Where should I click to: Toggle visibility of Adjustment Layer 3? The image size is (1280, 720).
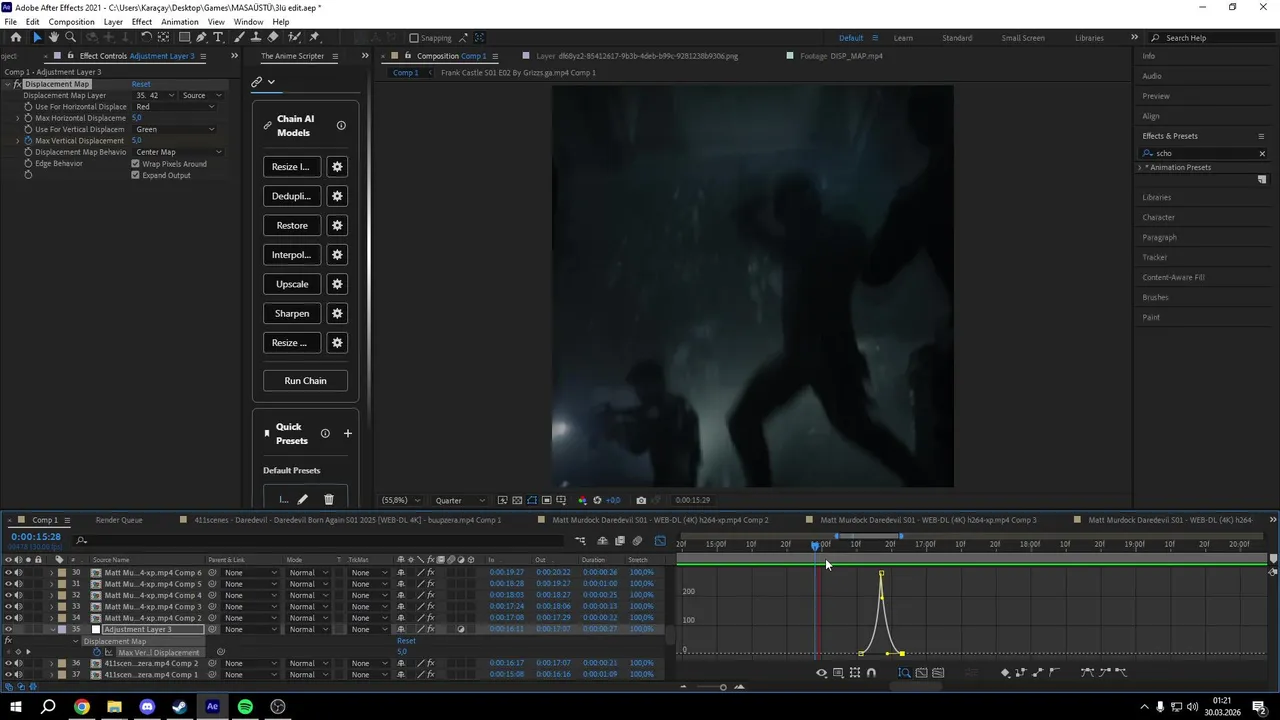[8, 629]
